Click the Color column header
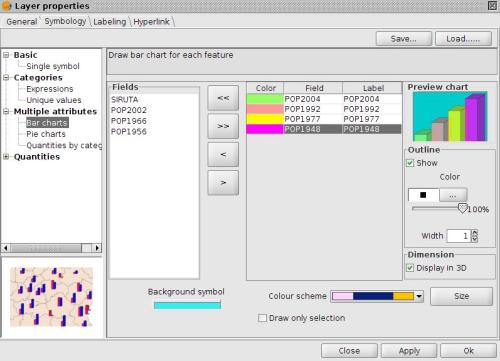500x361 pixels. 265,88
